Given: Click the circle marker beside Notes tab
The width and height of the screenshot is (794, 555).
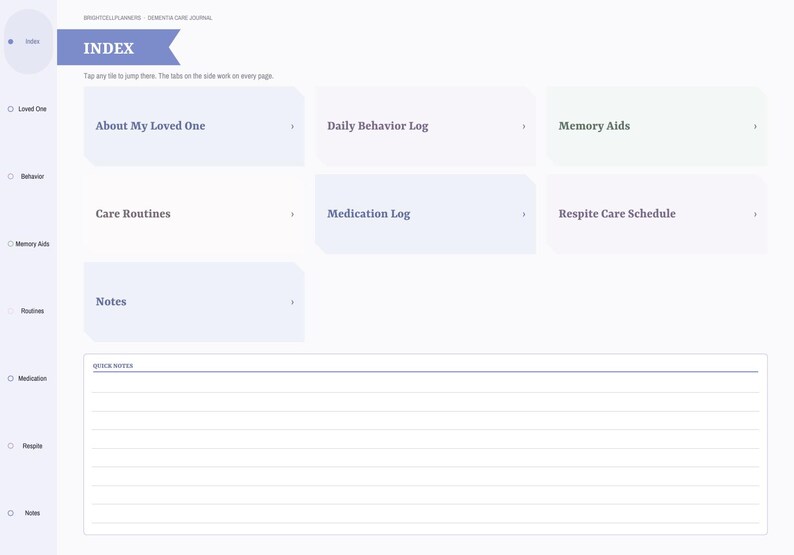Looking at the screenshot, I should coord(11,513).
